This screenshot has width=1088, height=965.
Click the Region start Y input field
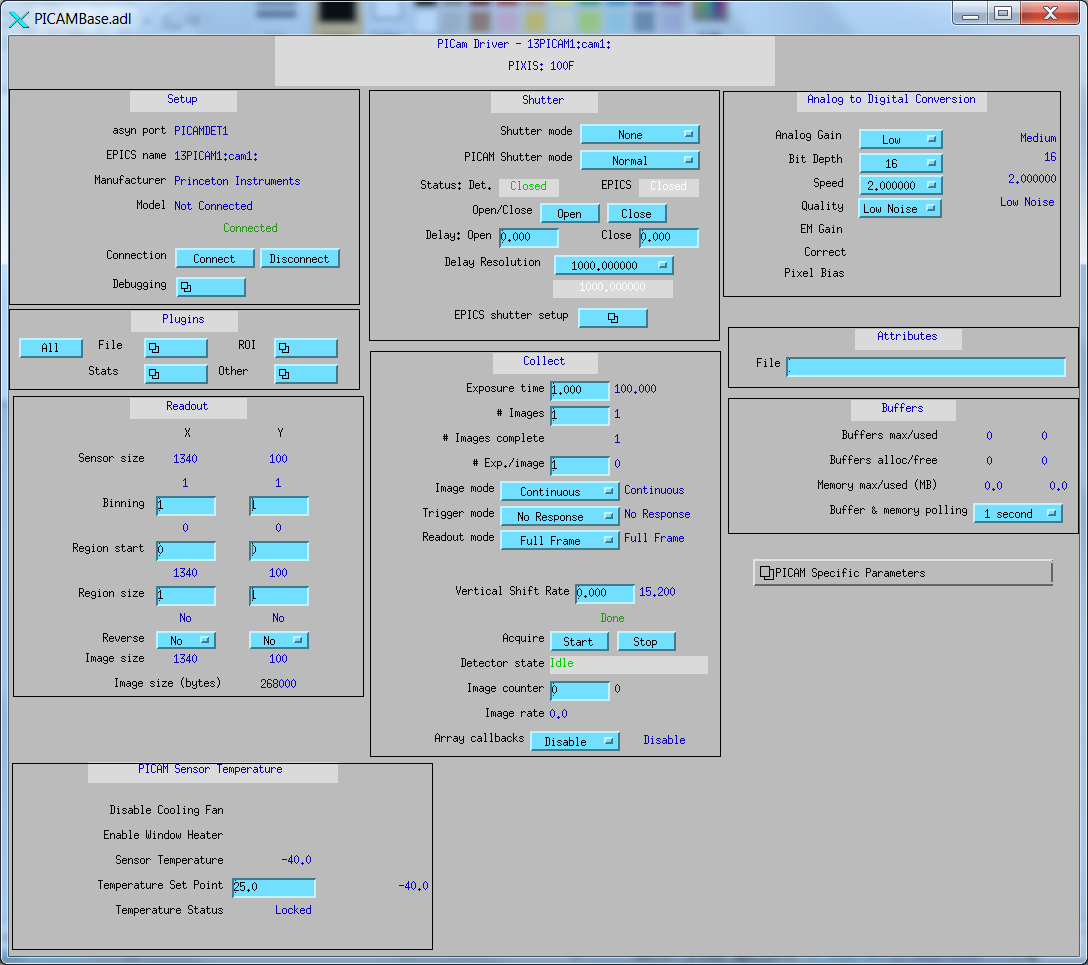[x=279, y=551]
